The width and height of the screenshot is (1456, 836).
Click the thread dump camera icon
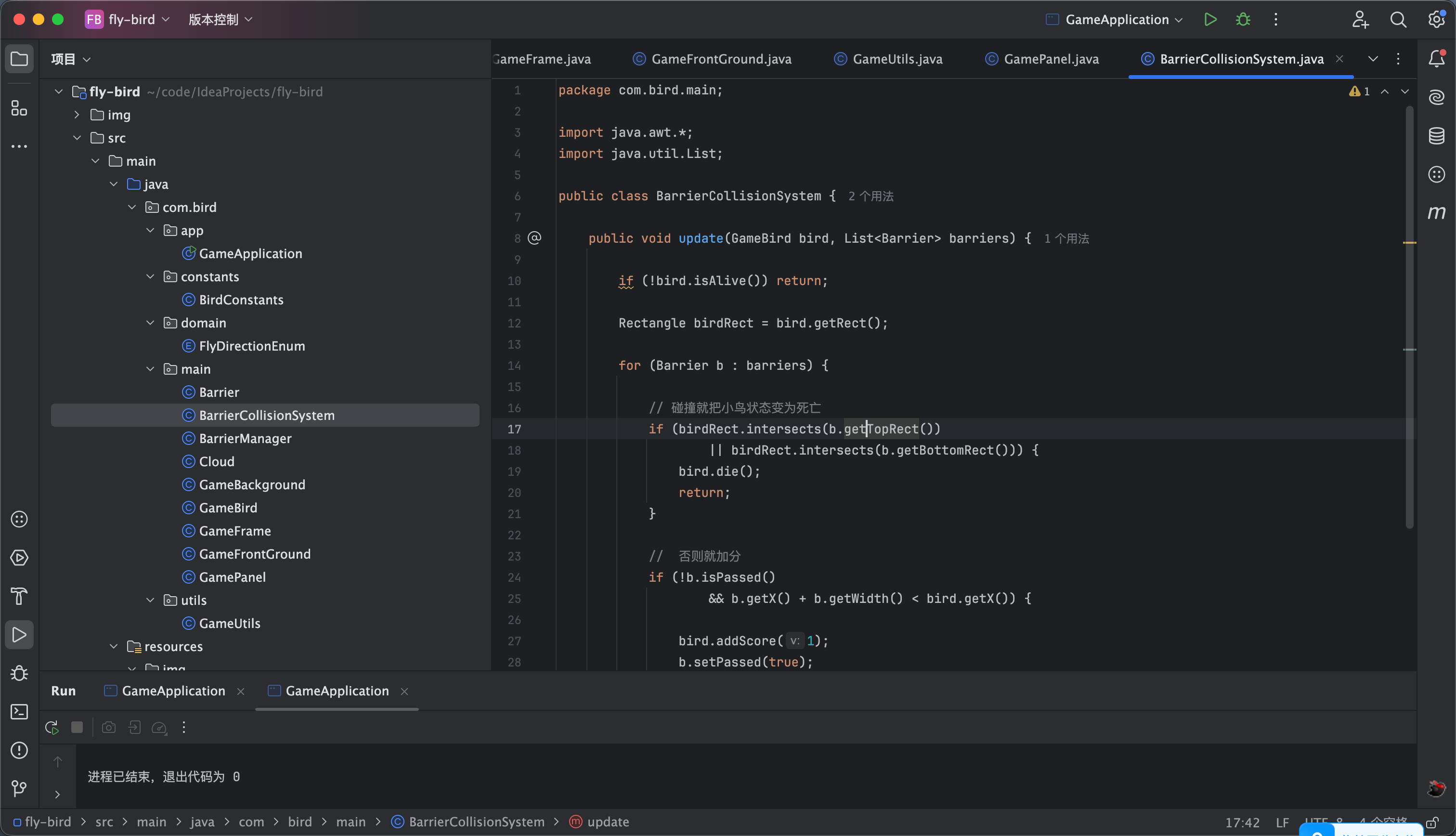click(x=108, y=728)
